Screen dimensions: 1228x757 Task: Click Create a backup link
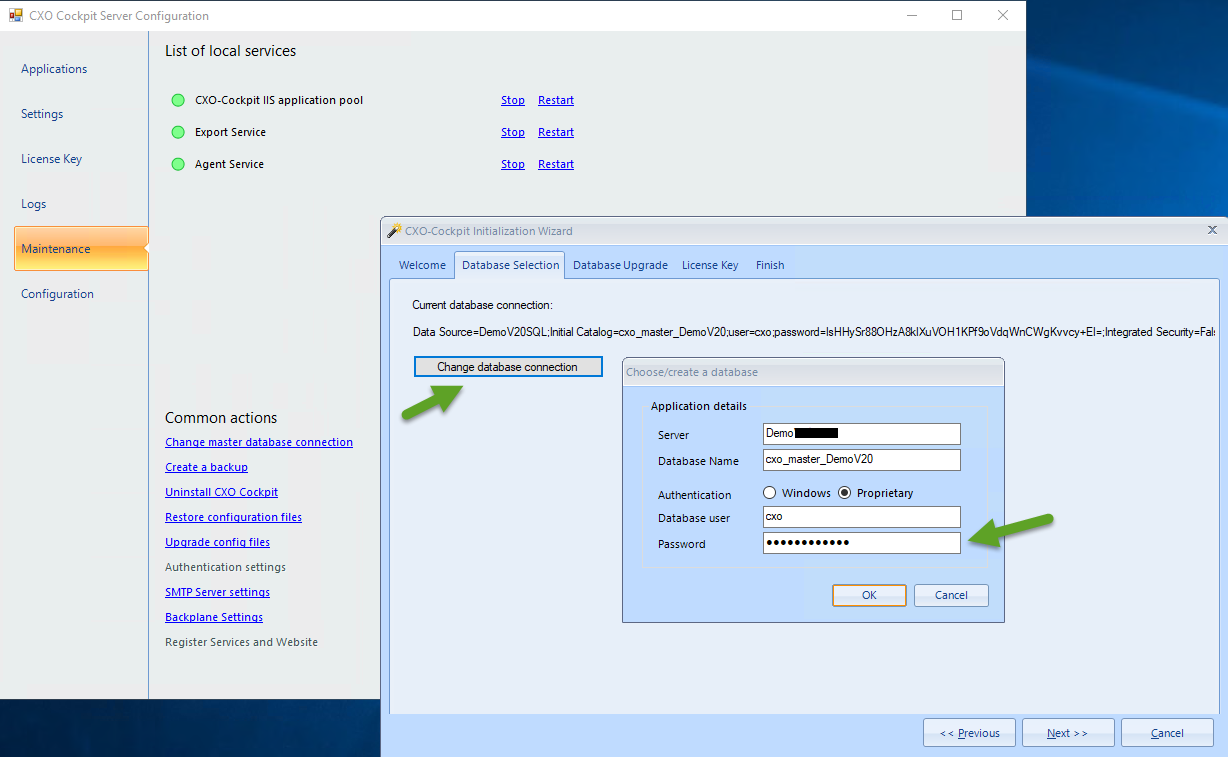pos(206,467)
